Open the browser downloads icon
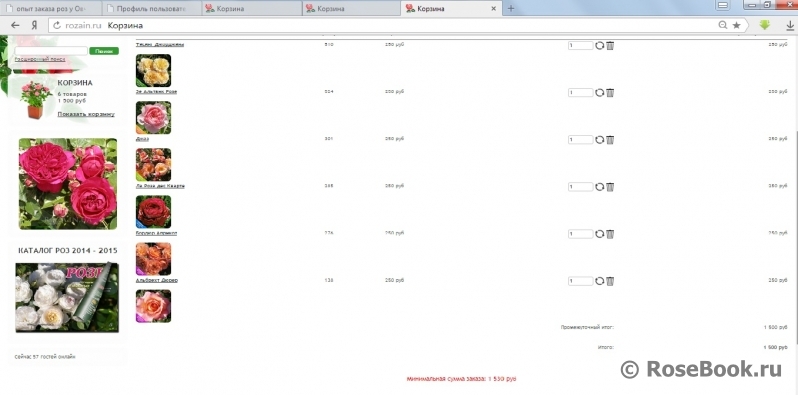 pos(790,25)
